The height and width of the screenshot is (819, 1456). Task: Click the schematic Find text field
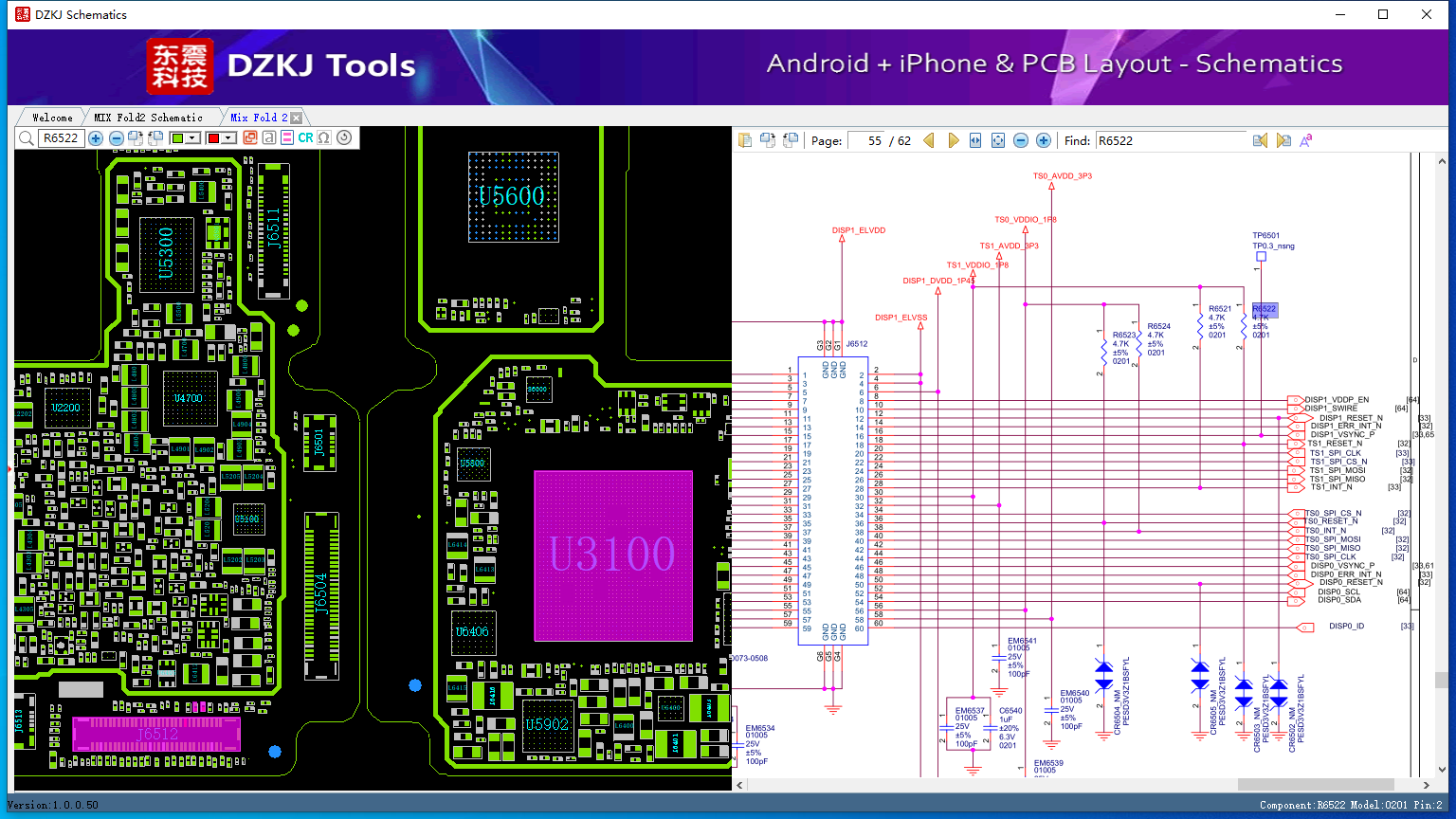point(1171,140)
